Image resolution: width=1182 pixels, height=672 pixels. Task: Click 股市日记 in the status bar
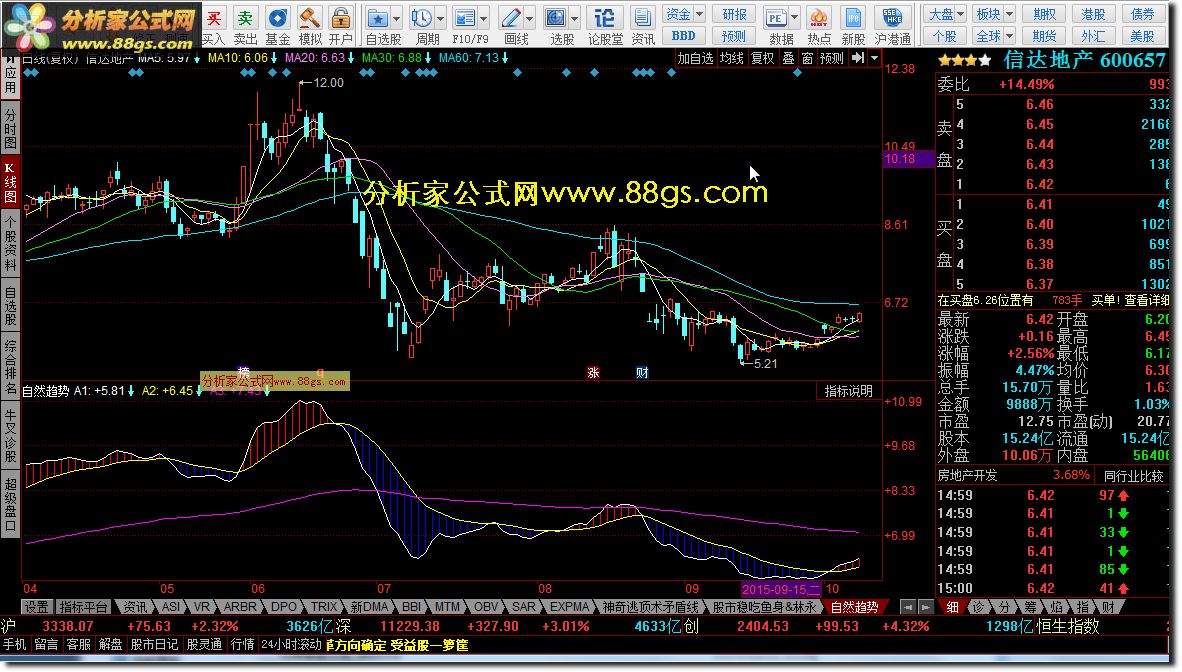tap(154, 645)
